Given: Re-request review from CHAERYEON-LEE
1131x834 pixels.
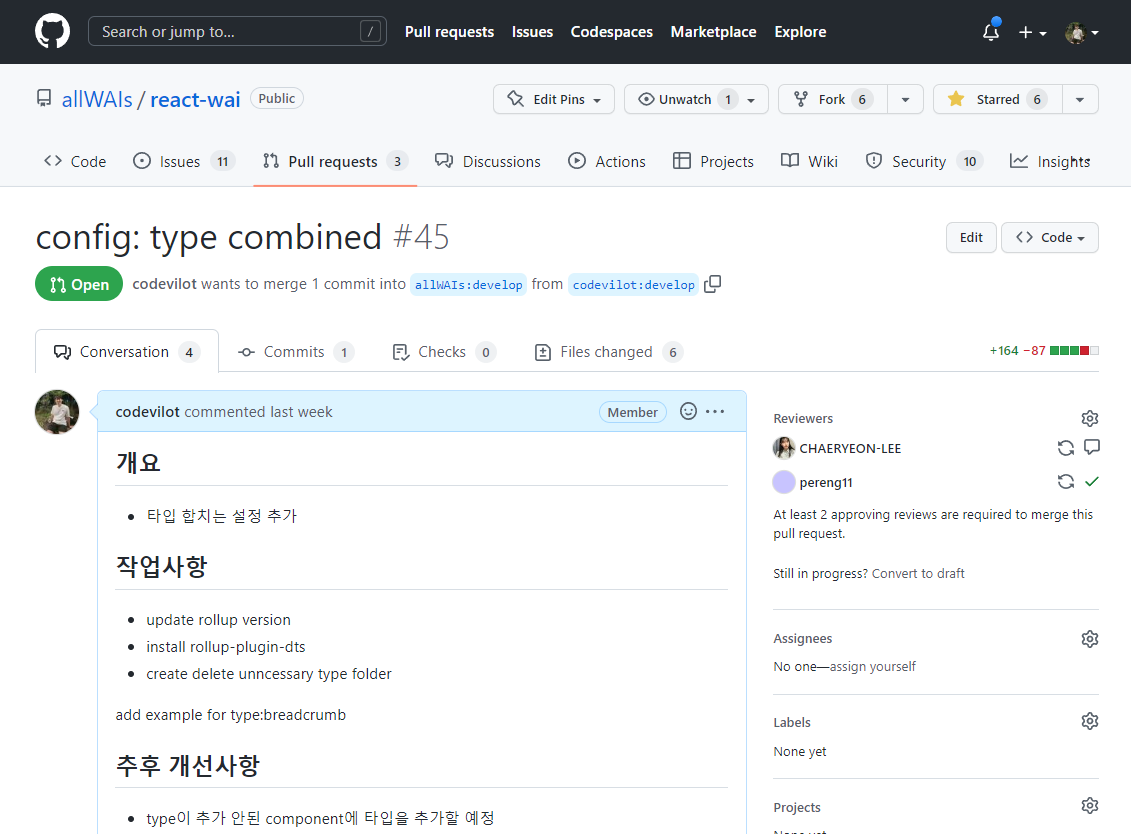Looking at the screenshot, I should (1065, 448).
